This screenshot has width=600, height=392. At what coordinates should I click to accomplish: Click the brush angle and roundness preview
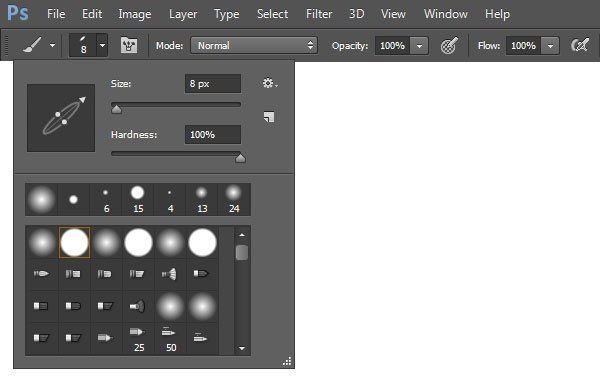(61, 118)
